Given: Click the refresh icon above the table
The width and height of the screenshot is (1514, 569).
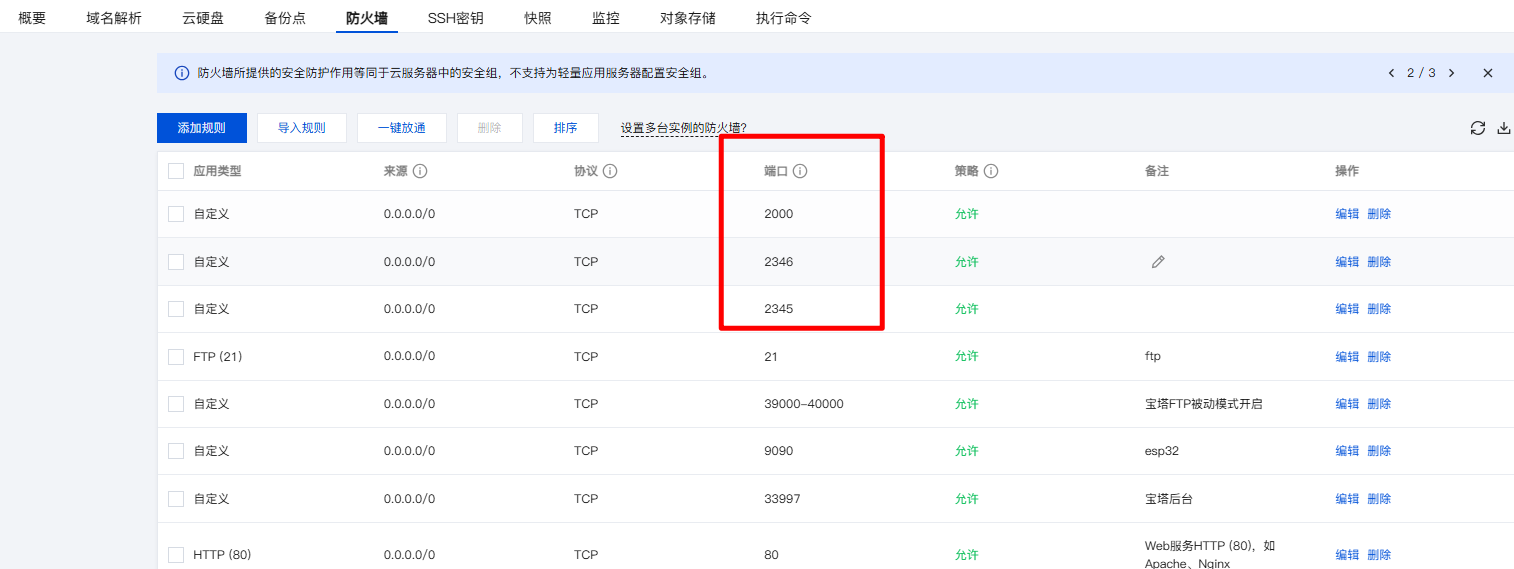Looking at the screenshot, I should click(1477, 128).
